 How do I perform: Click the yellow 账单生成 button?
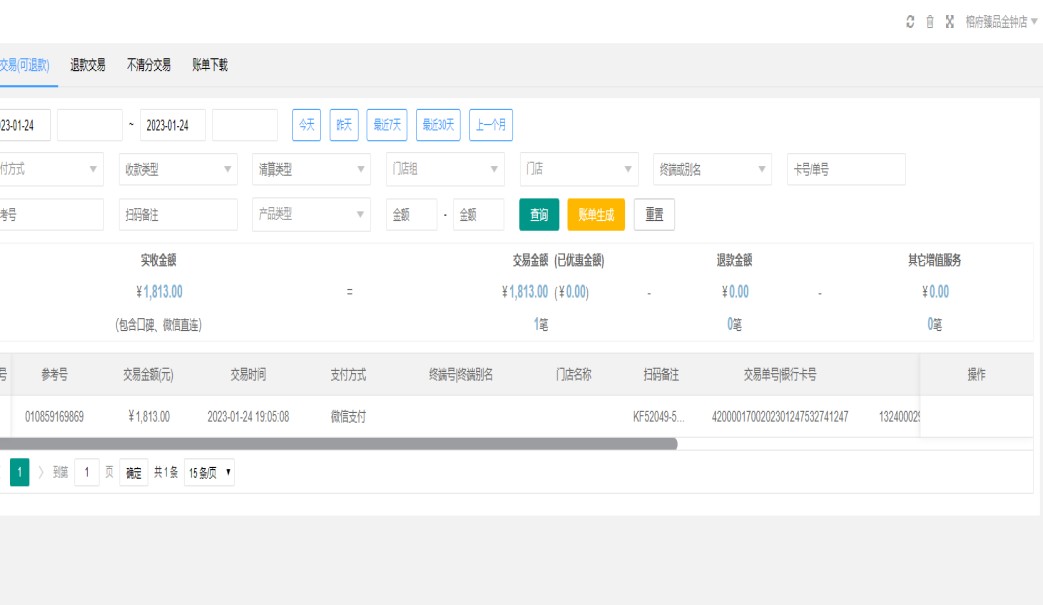coord(596,215)
